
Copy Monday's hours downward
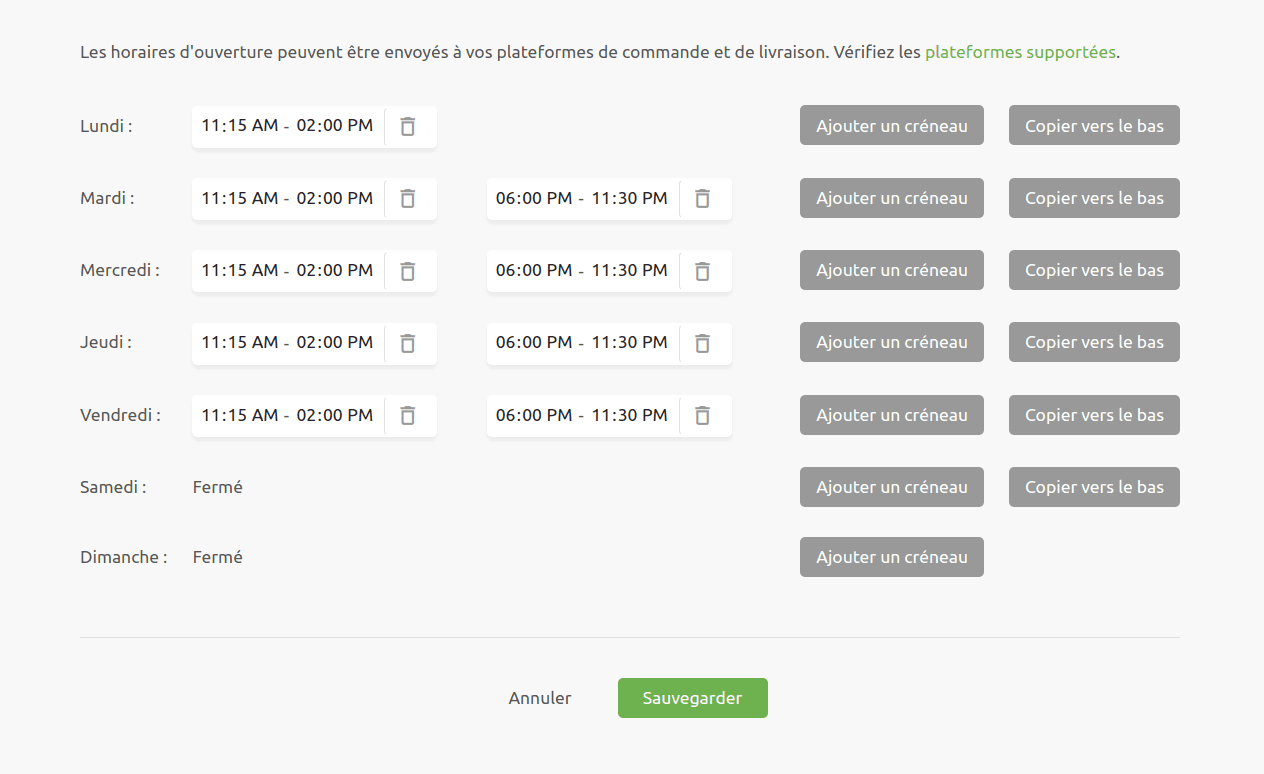pyautogui.click(x=1093, y=125)
